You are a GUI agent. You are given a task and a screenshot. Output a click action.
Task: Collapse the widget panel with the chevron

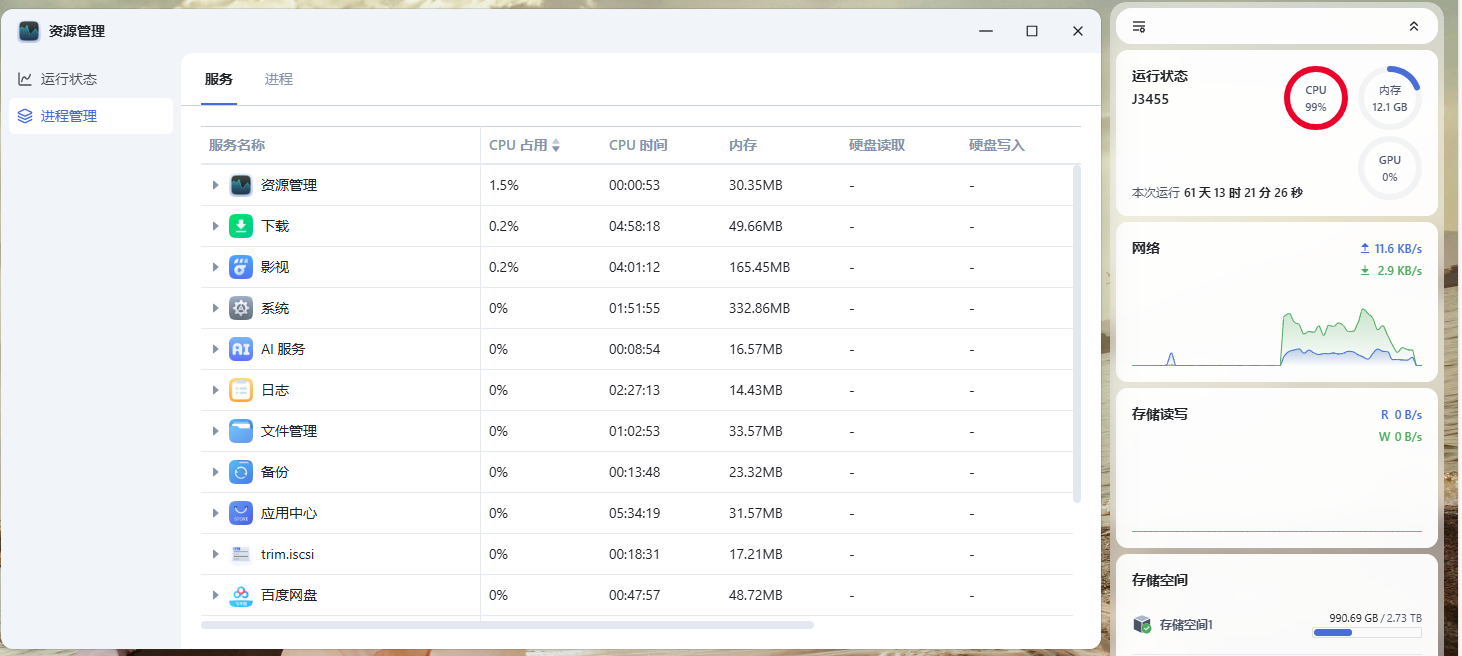tap(1413, 26)
